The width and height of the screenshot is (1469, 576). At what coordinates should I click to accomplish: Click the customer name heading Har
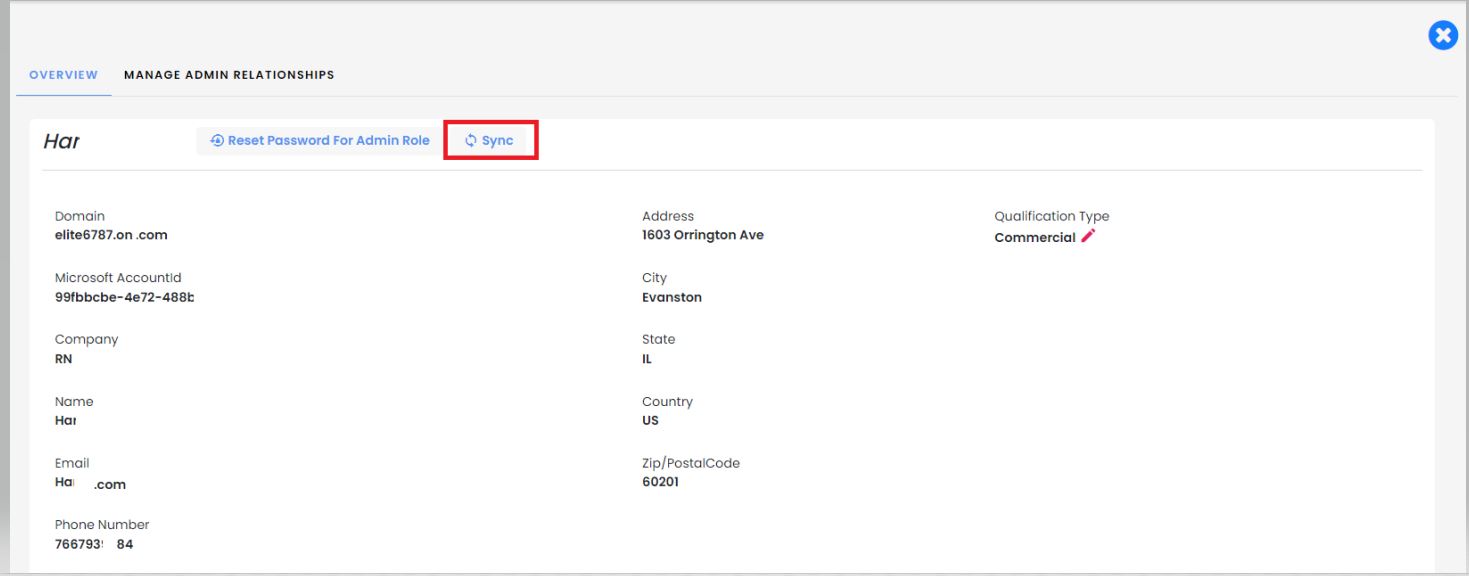[61, 141]
